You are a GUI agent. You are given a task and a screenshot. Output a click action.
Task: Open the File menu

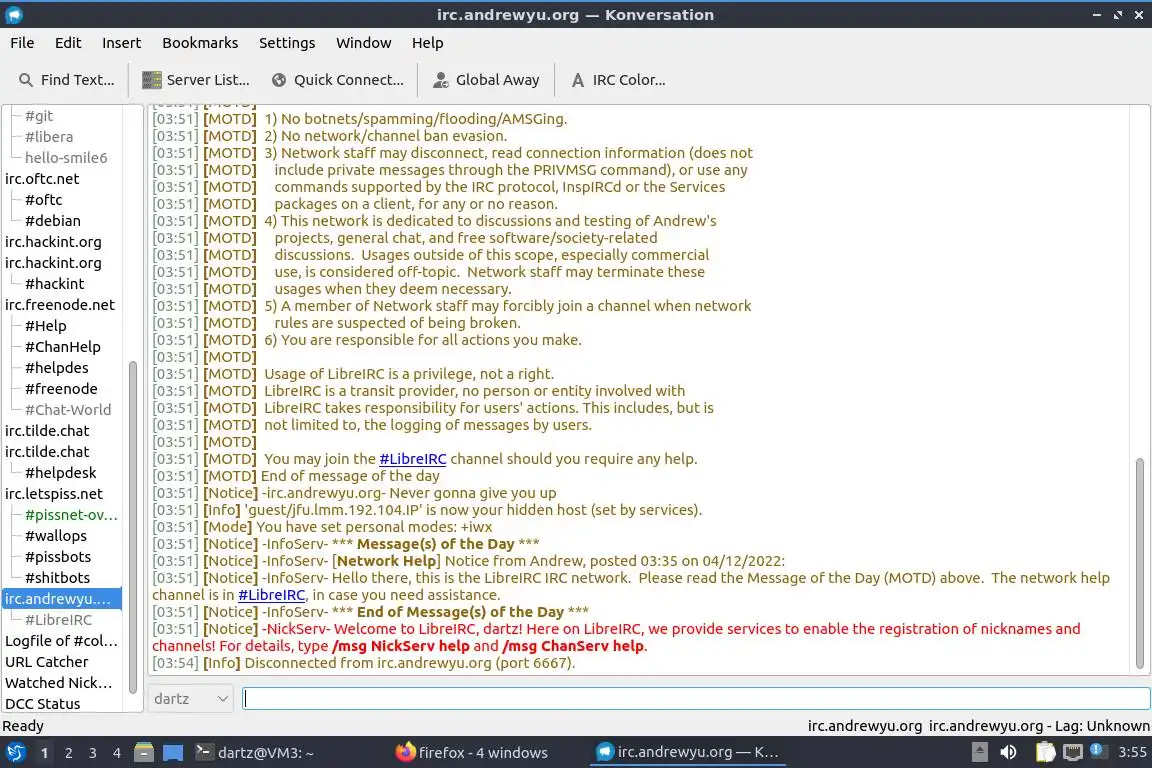[x=22, y=43]
